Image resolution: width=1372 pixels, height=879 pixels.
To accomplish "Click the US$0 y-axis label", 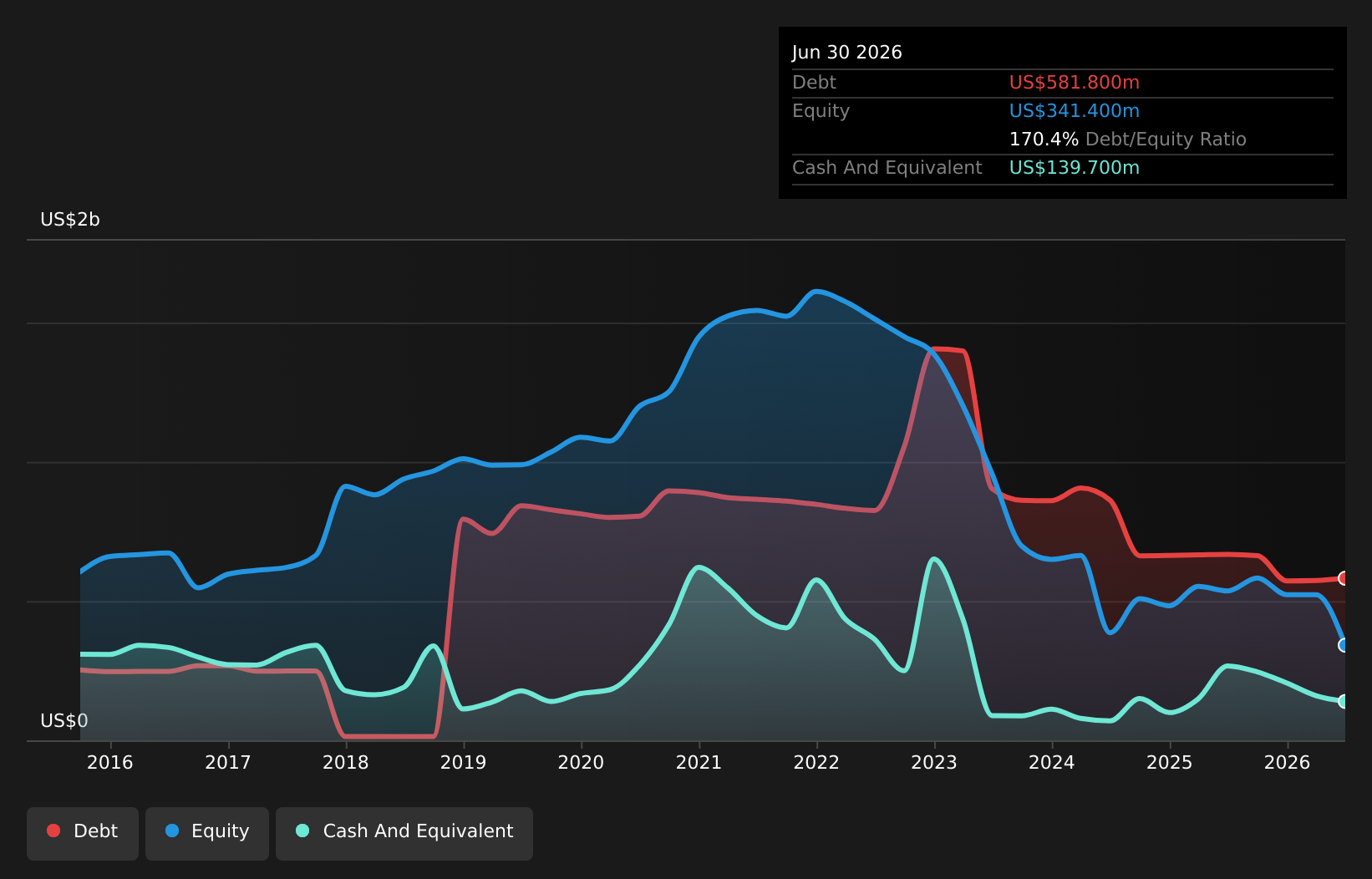I will (64, 720).
